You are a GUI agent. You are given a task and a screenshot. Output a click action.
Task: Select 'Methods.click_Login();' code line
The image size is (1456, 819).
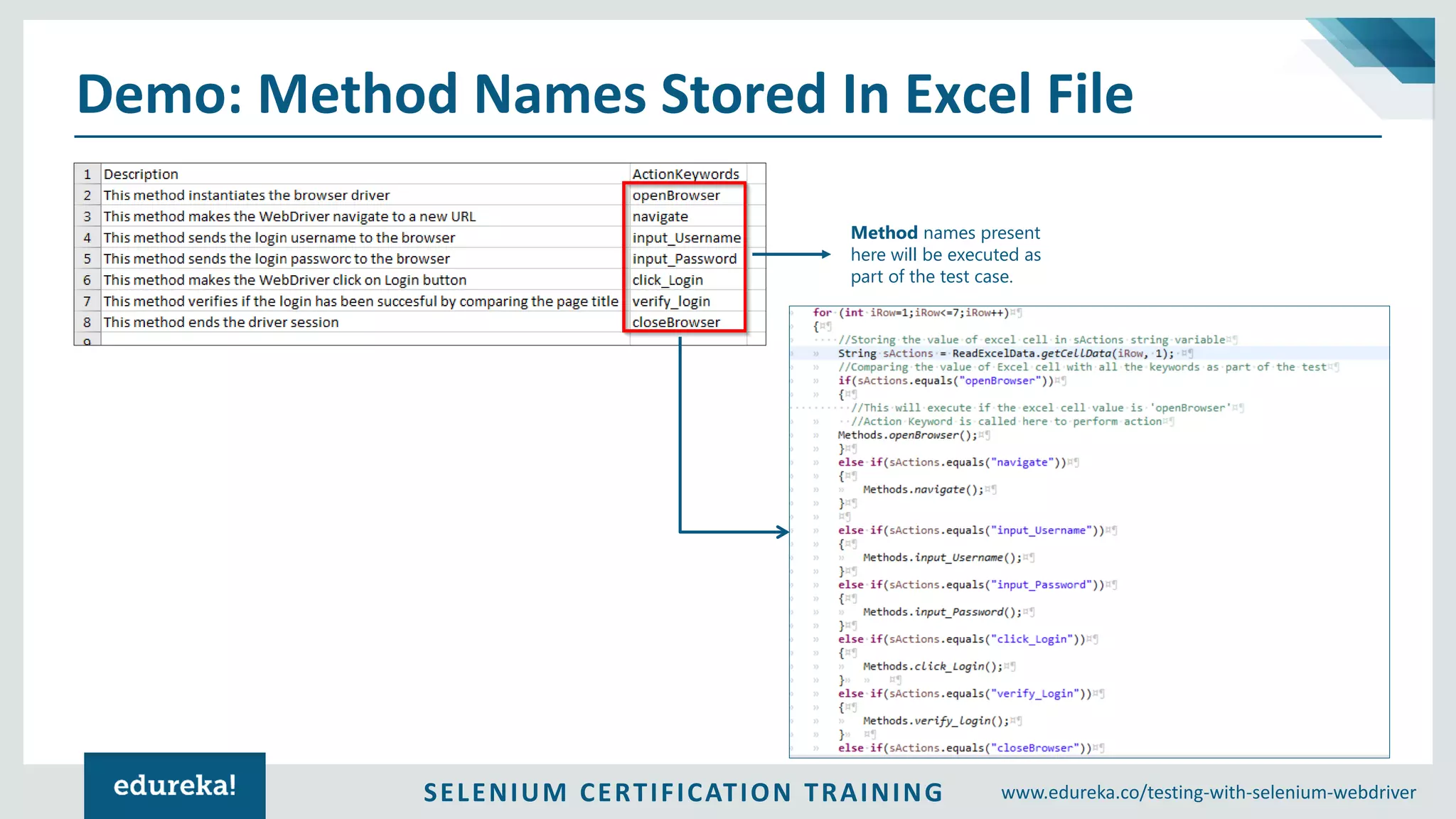(x=933, y=666)
